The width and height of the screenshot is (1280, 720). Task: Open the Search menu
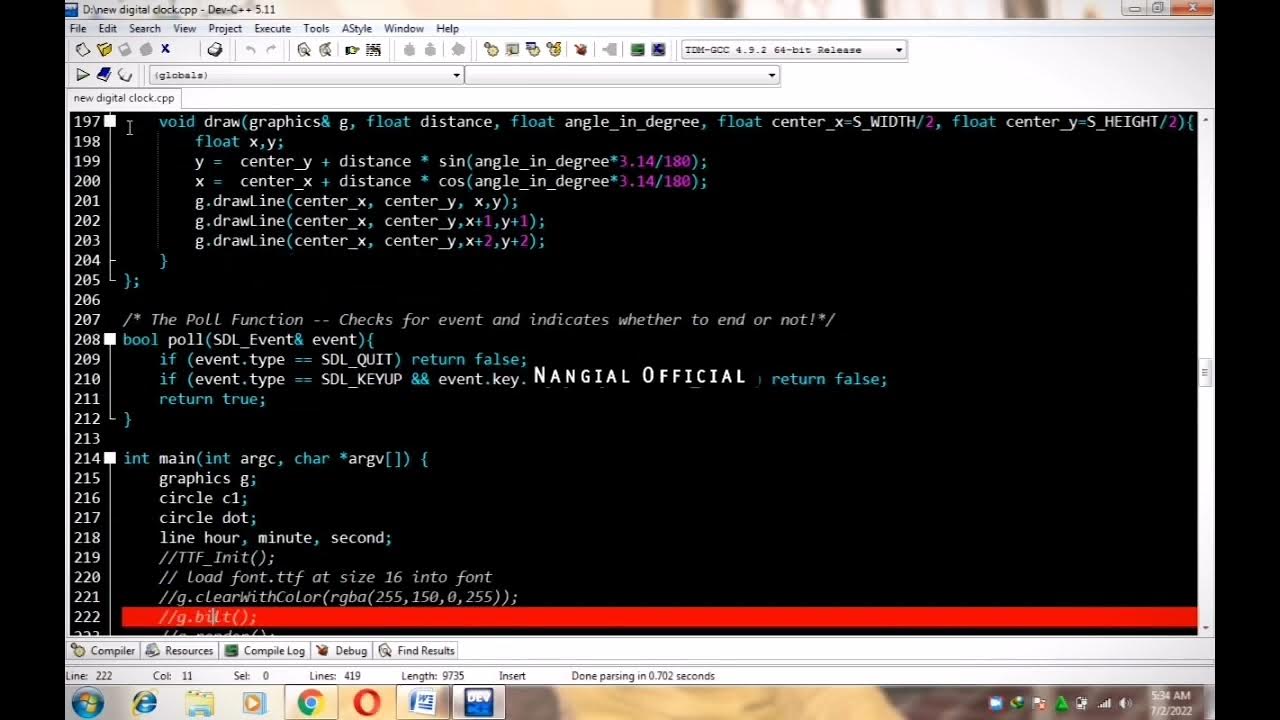pyautogui.click(x=145, y=28)
